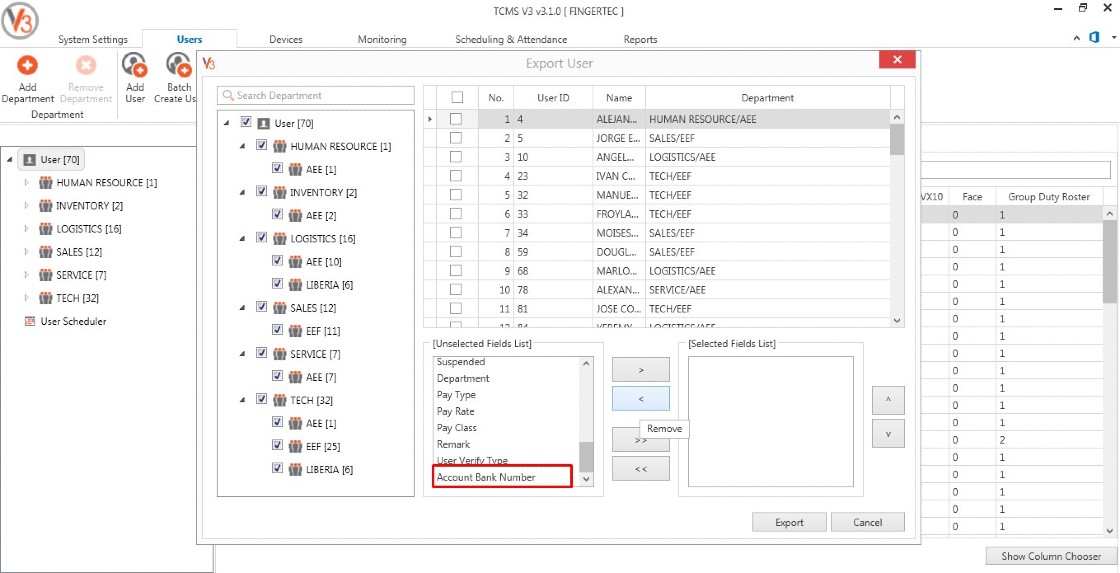The width and height of the screenshot is (1120, 573).
Task: Click the search magnifier in Search Department
Action: (229, 96)
